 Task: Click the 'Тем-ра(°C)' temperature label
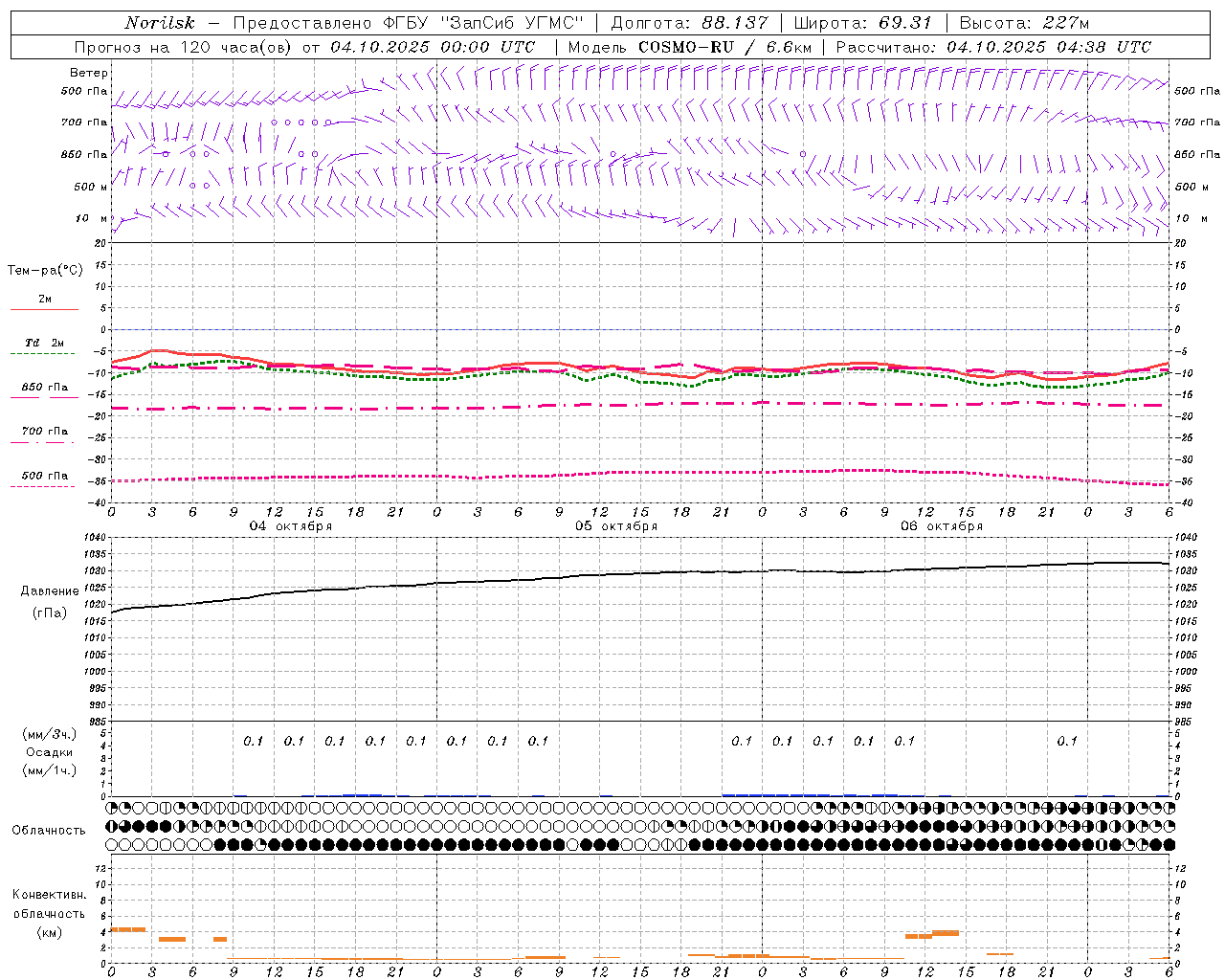[45, 271]
